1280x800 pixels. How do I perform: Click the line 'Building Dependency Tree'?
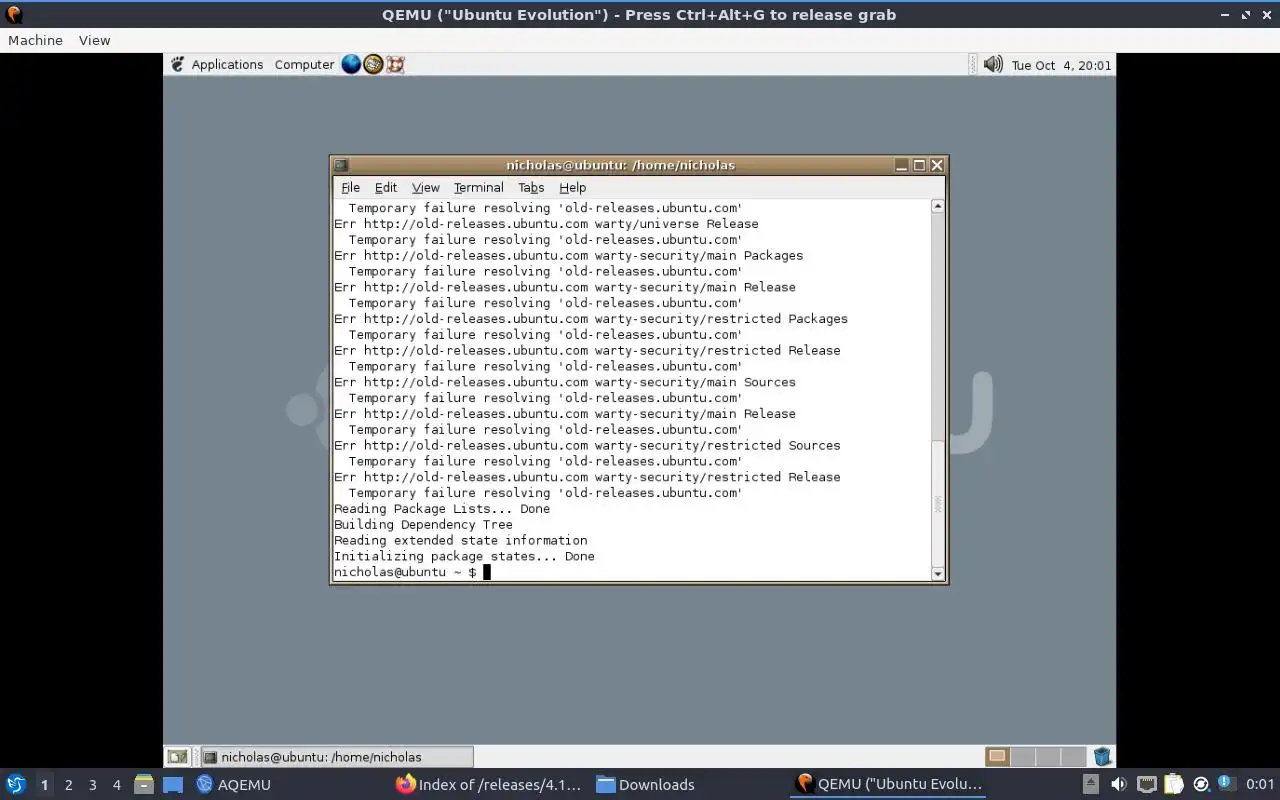pos(423,524)
